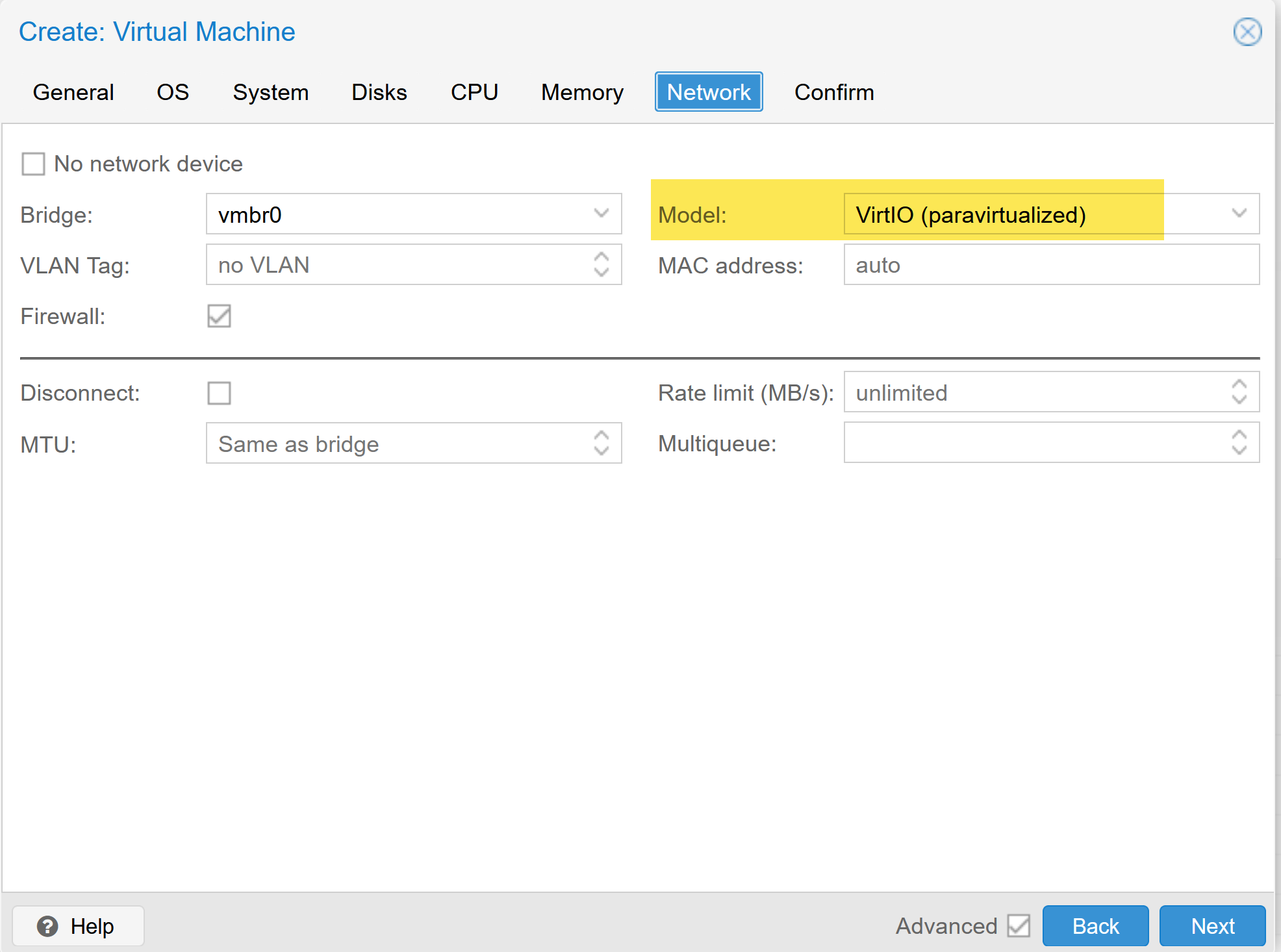Click the Next button
This screenshot has height=952, width=1281.
click(x=1212, y=926)
